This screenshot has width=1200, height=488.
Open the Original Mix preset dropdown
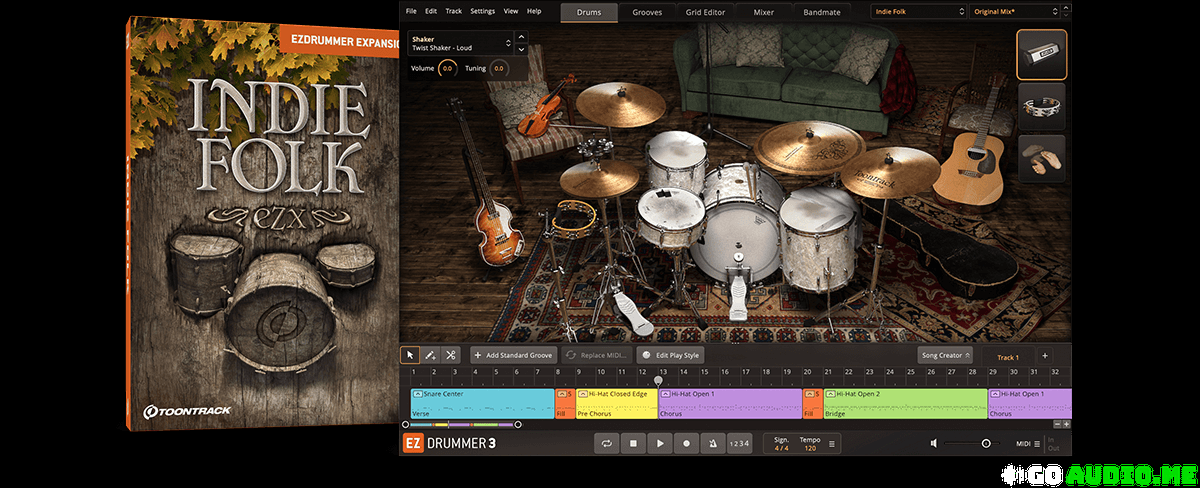[x=1015, y=12]
